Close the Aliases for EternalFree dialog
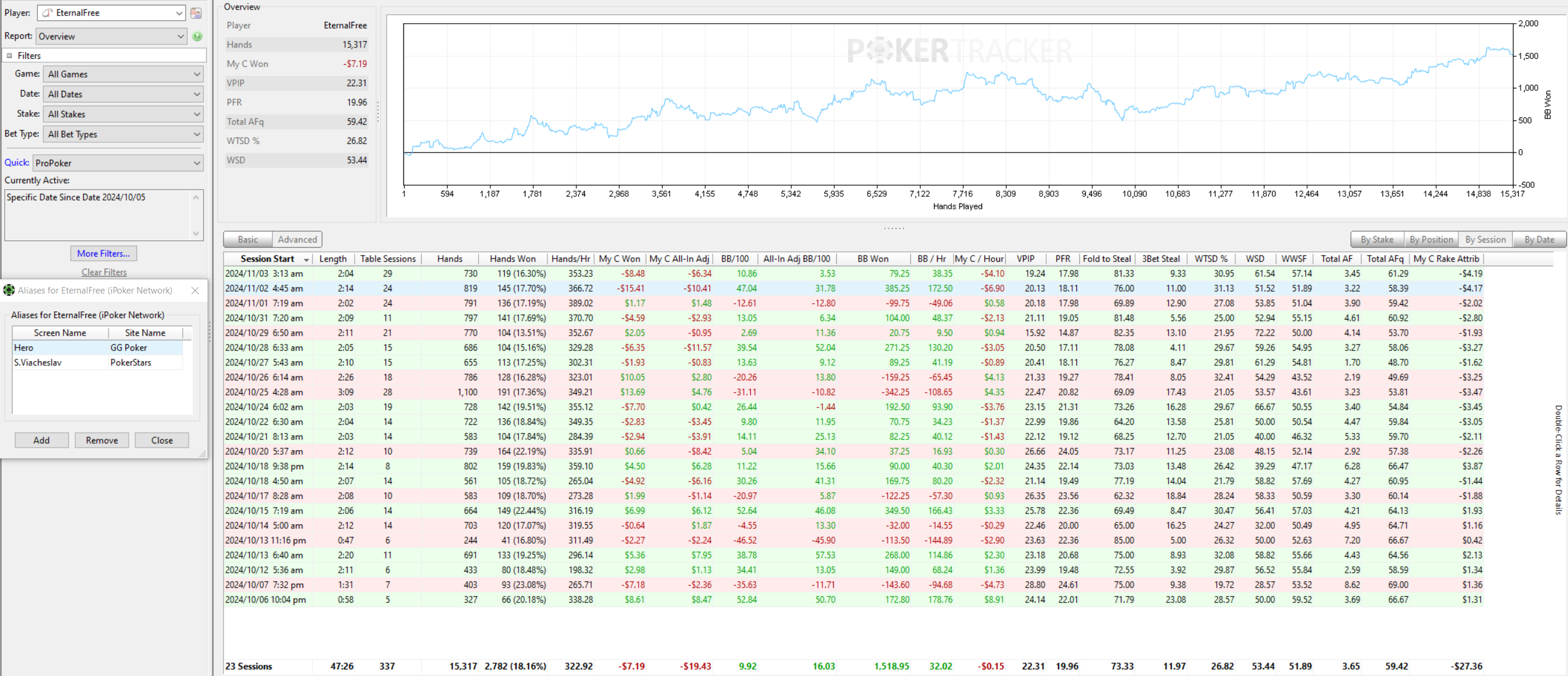The height and width of the screenshot is (676, 1568). point(195,291)
